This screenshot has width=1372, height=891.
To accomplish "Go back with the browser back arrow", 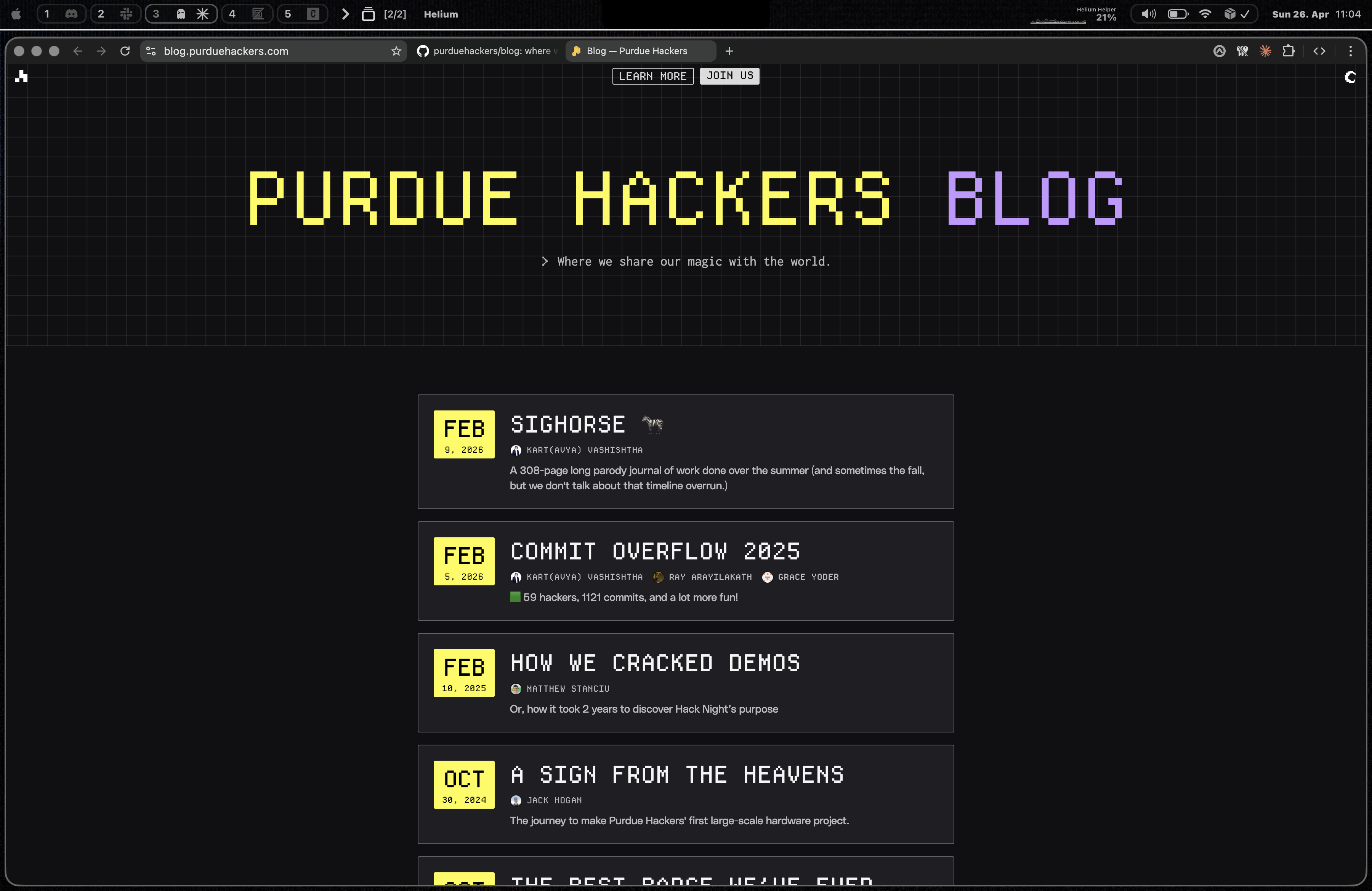I will [78, 51].
